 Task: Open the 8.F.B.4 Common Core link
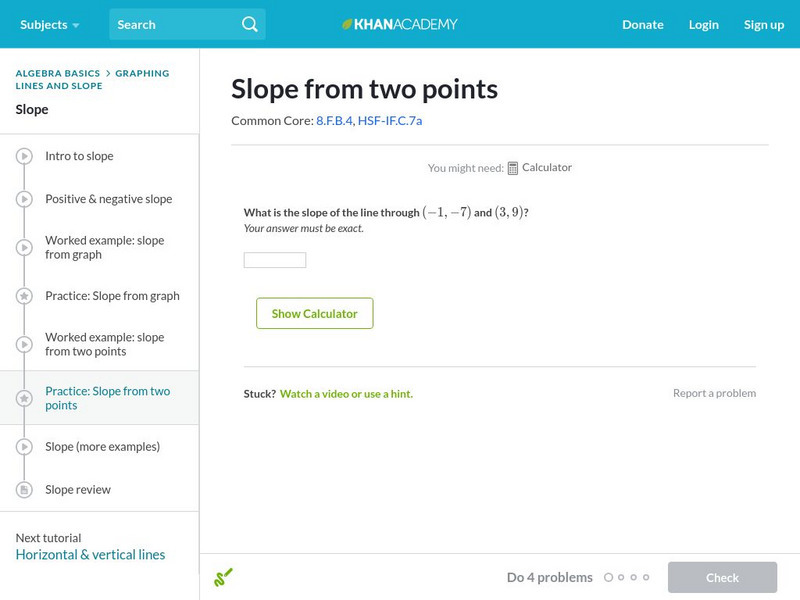pos(334,121)
